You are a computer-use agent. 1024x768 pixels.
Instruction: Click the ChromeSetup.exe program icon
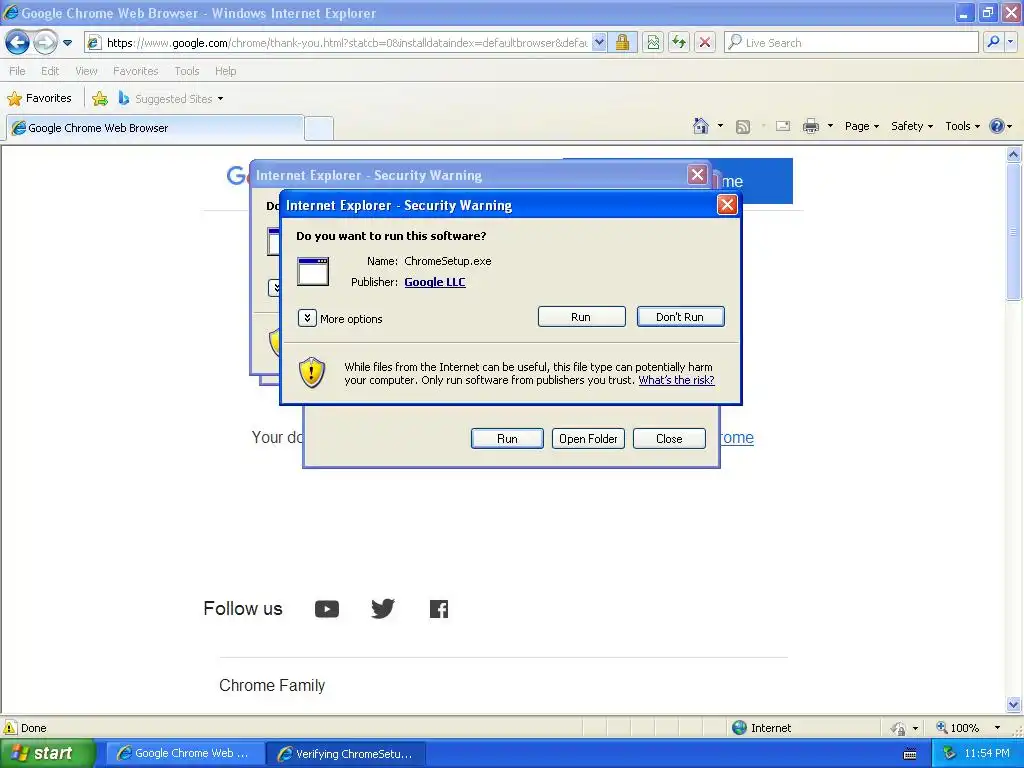313,272
